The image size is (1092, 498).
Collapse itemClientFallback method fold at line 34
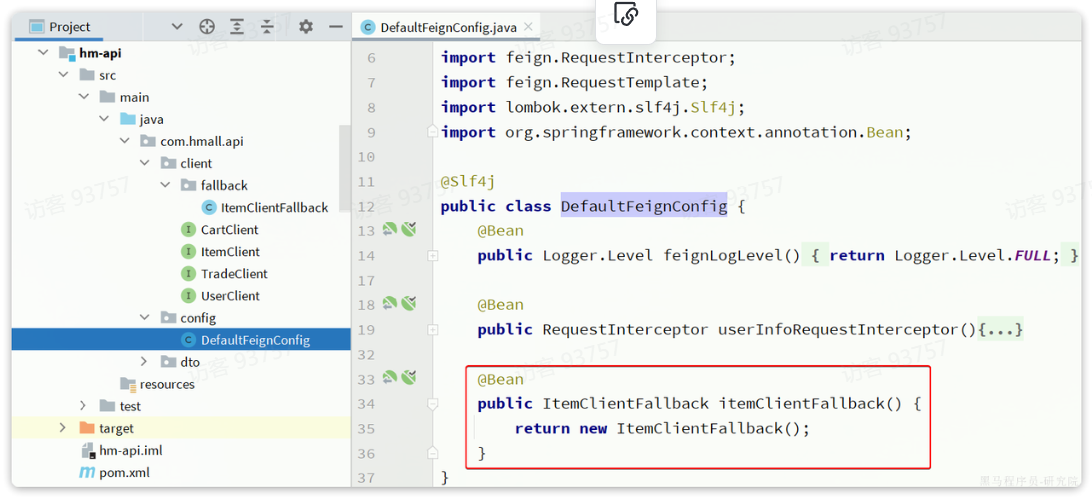[432, 403]
